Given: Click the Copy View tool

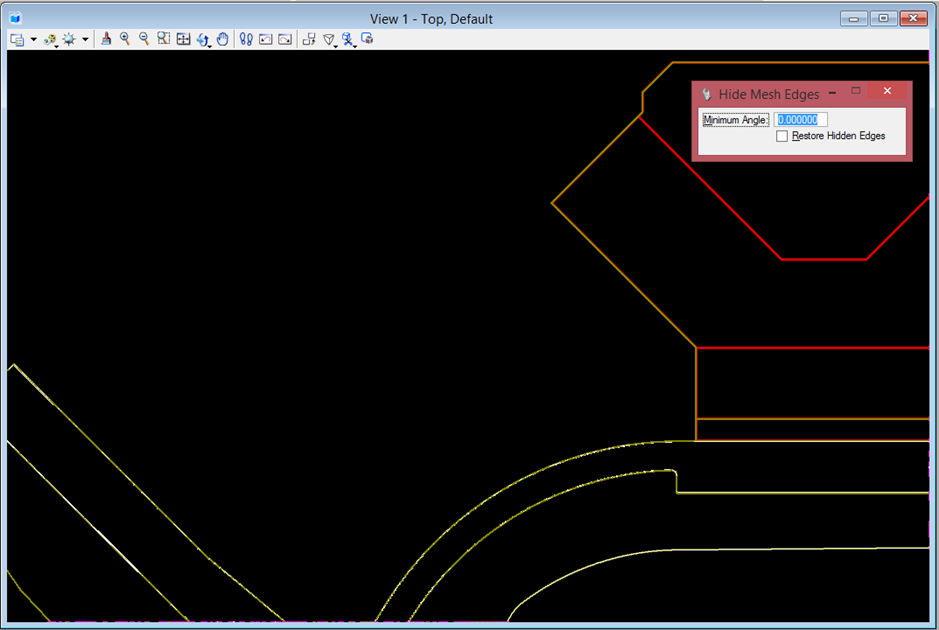Looking at the screenshot, I should coord(309,39).
